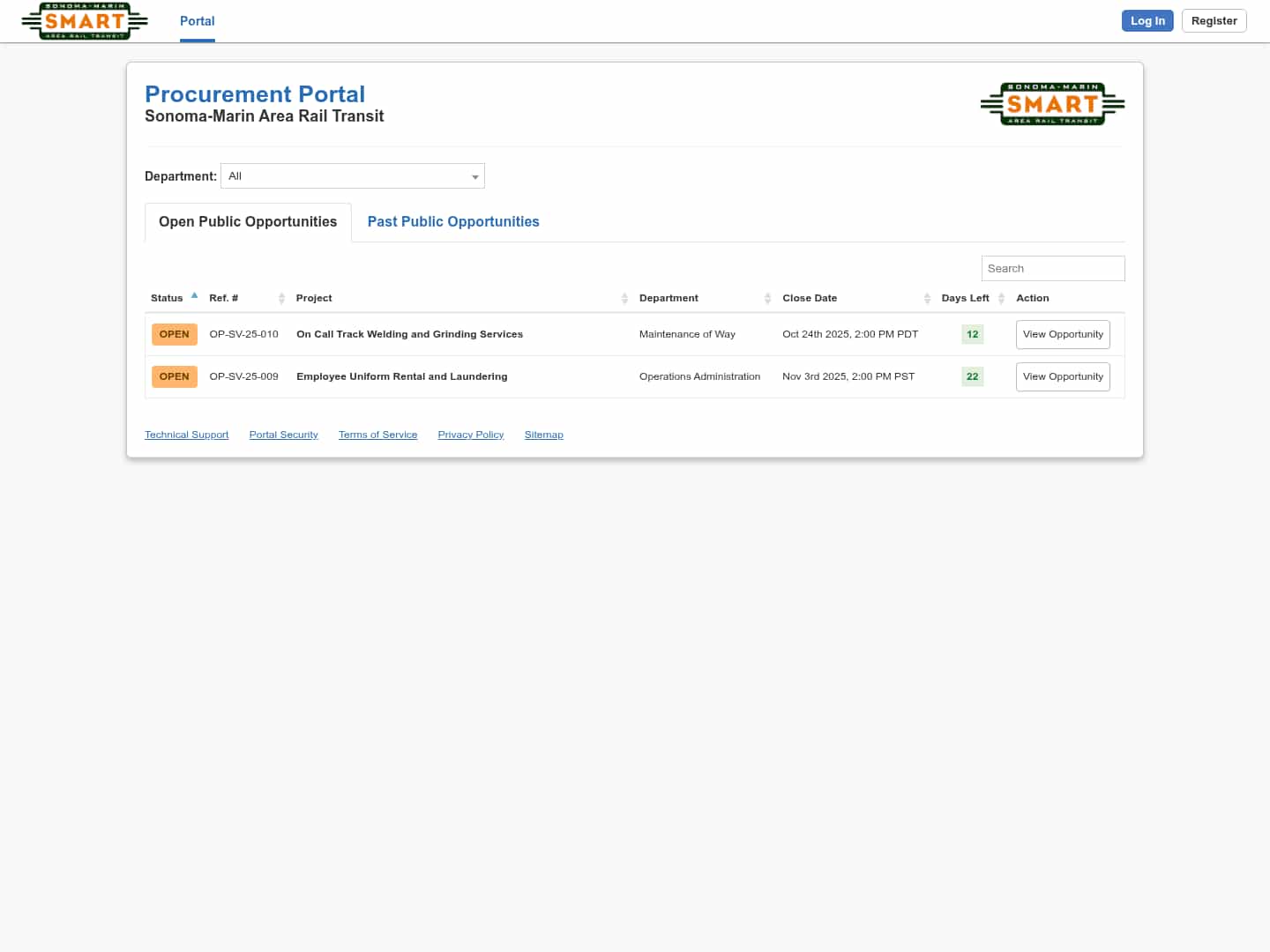Click the Log In button
The width and height of the screenshot is (1270, 952).
1147,21
